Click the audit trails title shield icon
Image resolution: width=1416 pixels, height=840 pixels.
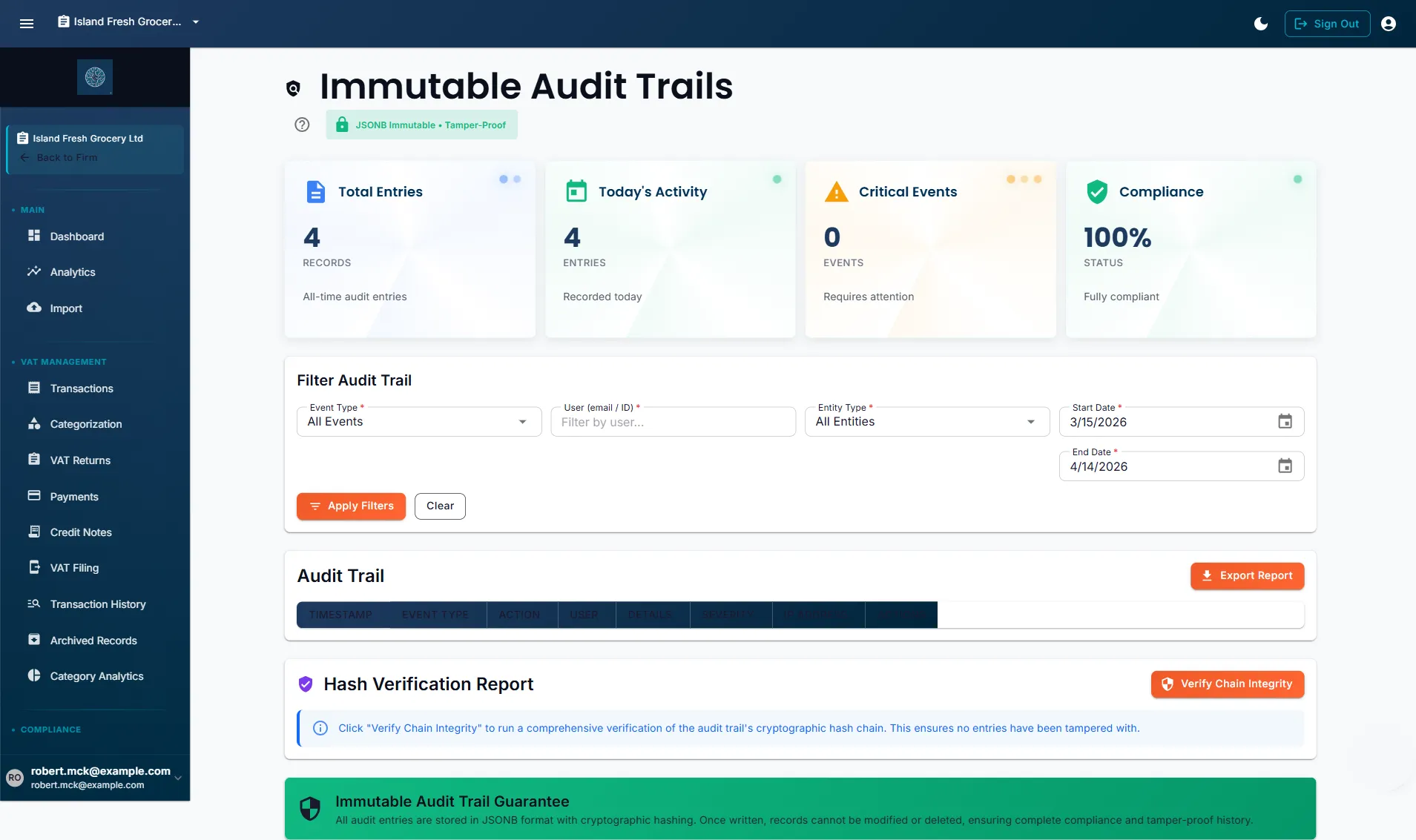tap(294, 88)
